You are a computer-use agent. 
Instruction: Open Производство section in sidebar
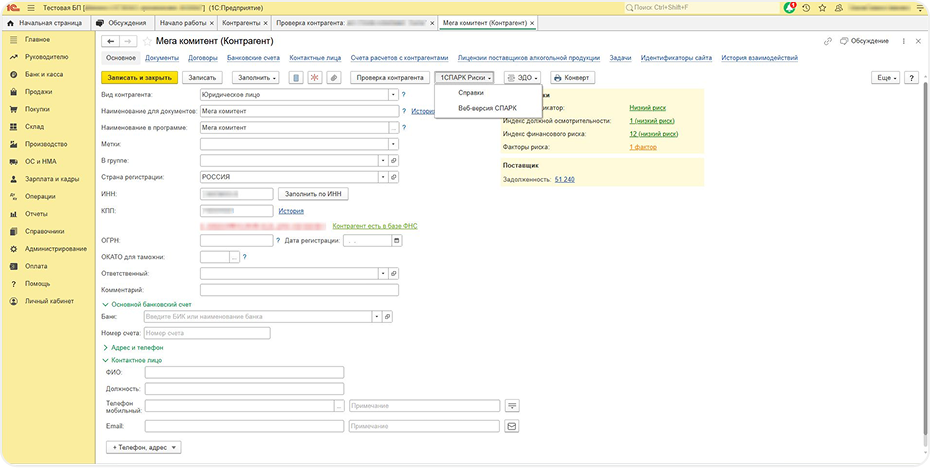[46, 144]
